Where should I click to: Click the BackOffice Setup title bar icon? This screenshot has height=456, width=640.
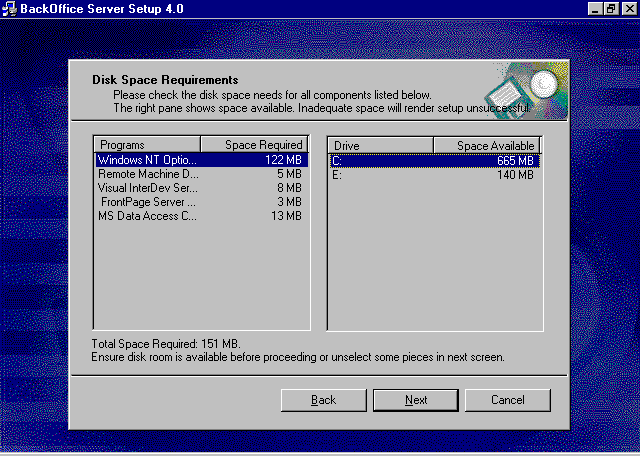[x=9, y=8]
